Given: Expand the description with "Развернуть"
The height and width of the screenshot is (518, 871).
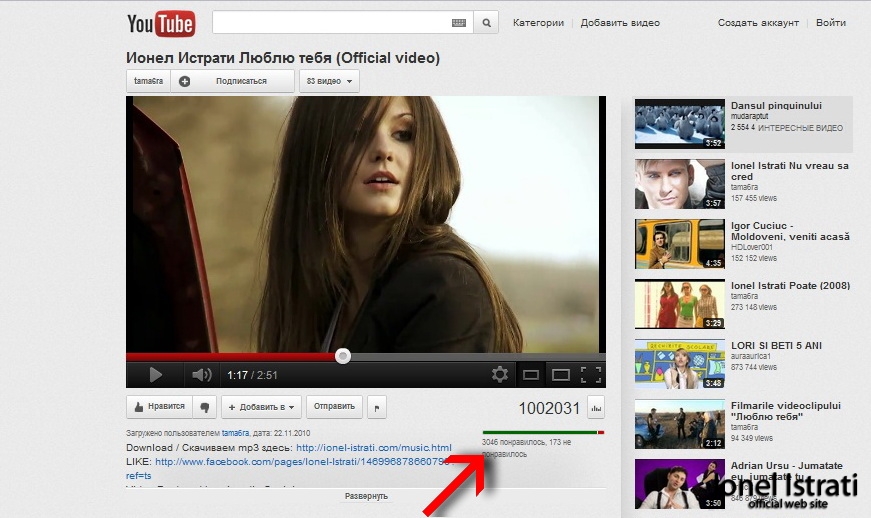Looking at the screenshot, I should pyautogui.click(x=366, y=496).
